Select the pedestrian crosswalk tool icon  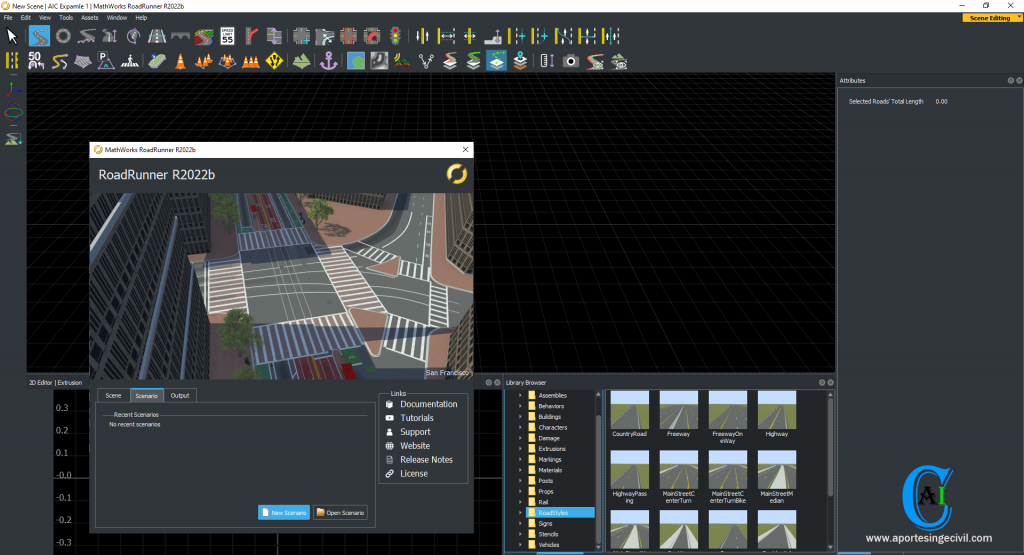click(x=130, y=61)
